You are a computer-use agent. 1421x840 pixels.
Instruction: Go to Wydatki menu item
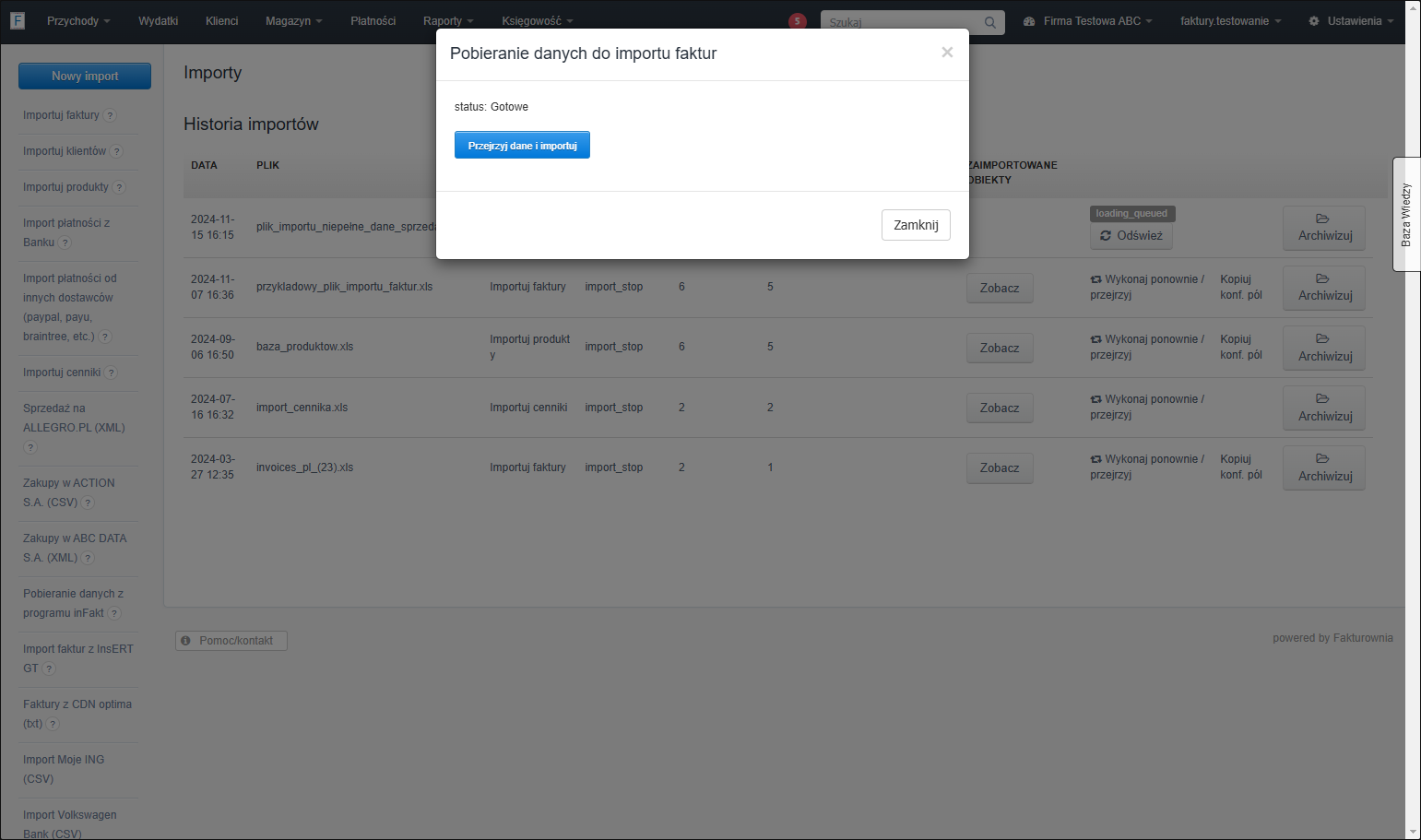(159, 21)
